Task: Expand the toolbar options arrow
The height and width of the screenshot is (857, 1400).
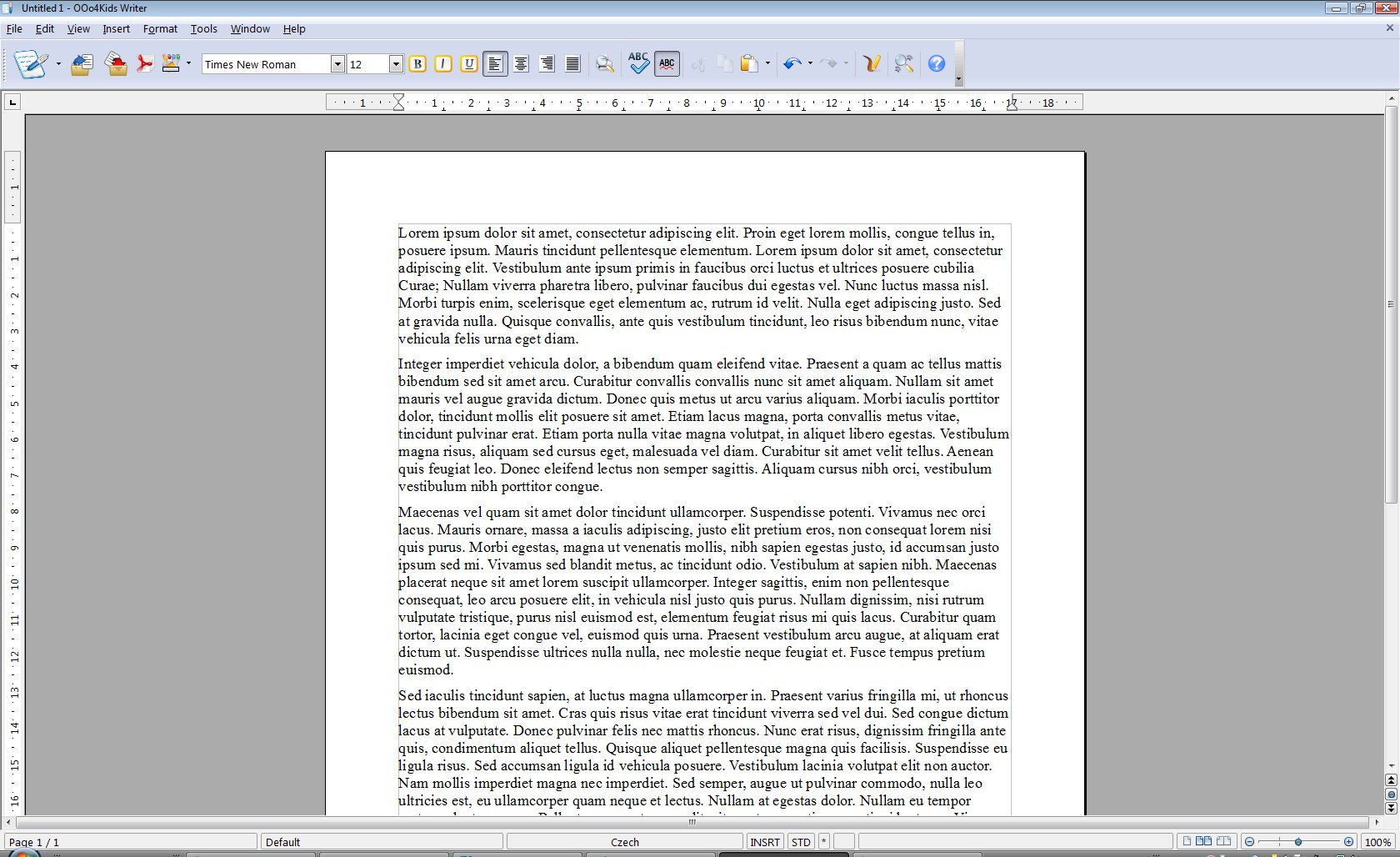Action: coord(959,80)
